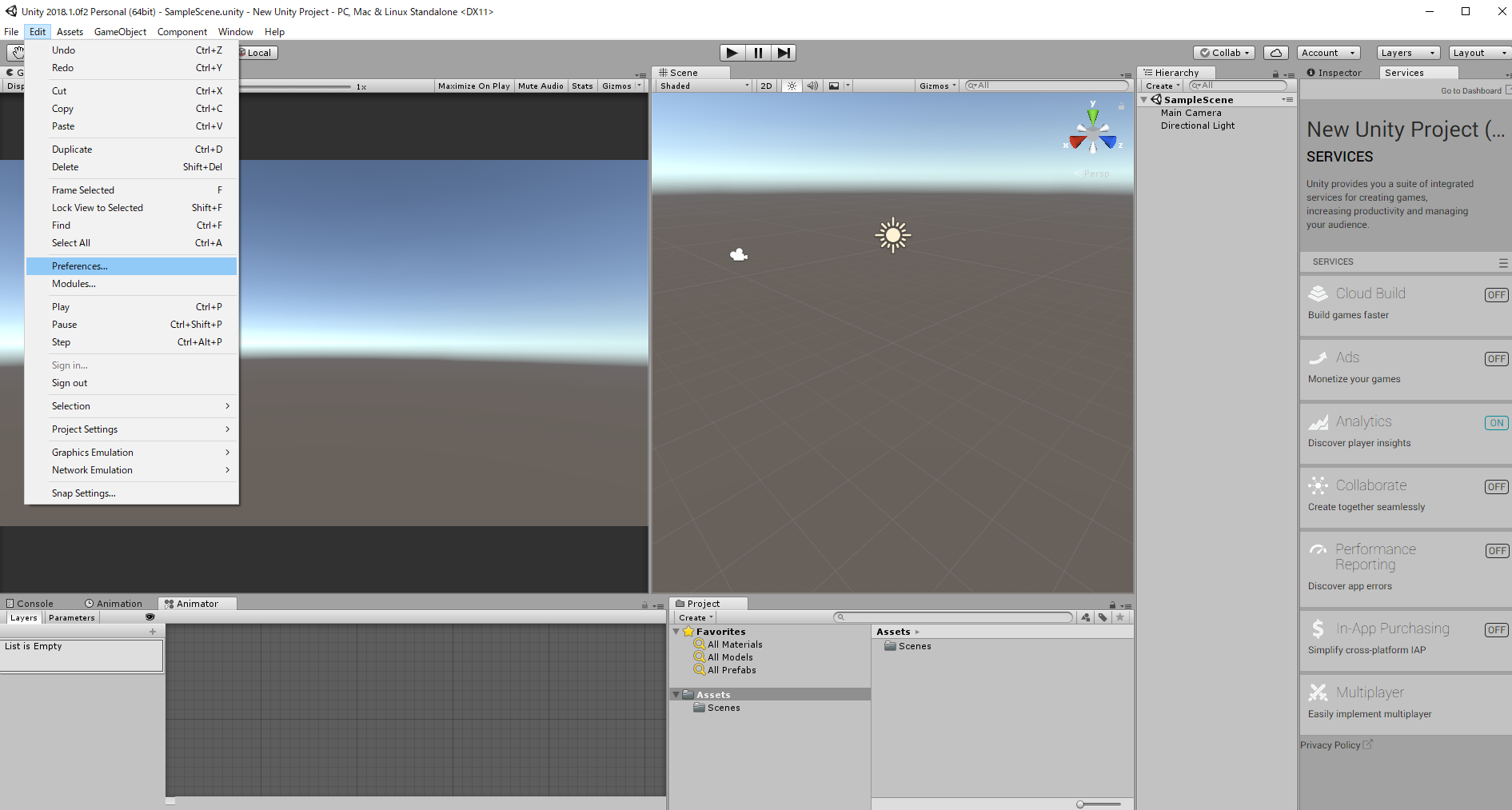Toggle Ads OFF switch

1497,359
